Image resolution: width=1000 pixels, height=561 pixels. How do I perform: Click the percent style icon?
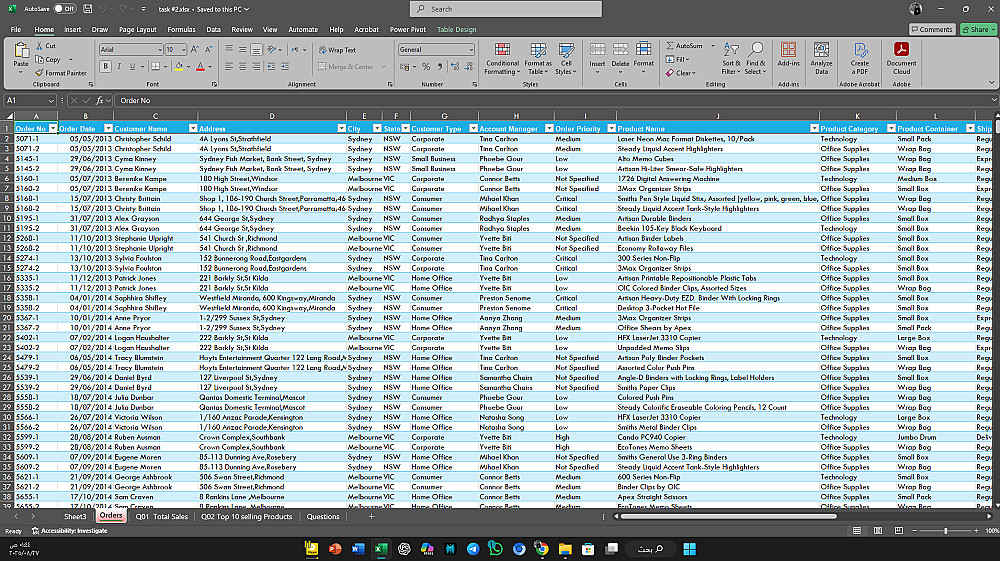(x=426, y=67)
